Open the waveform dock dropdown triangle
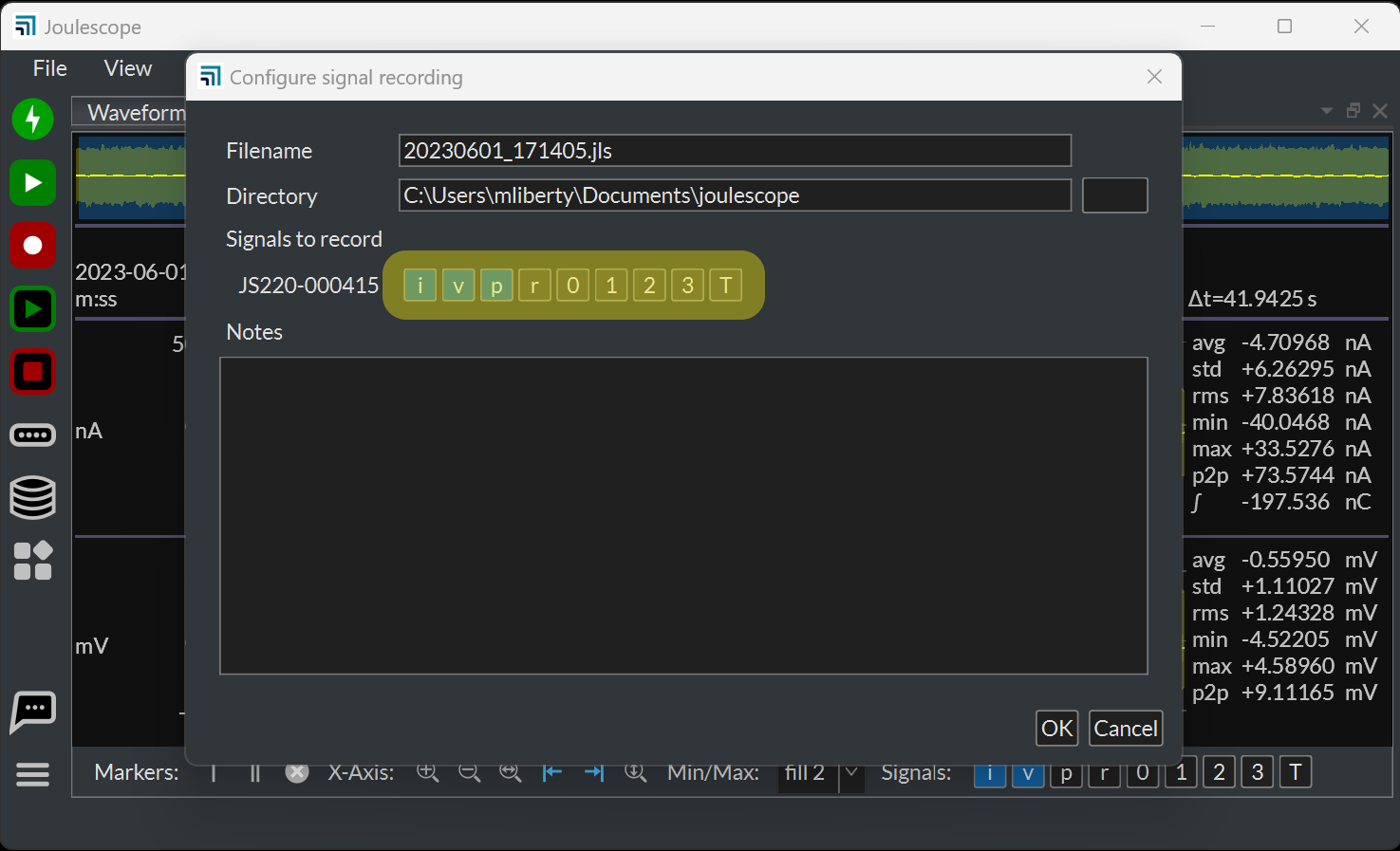This screenshot has width=1400, height=851. click(1327, 111)
